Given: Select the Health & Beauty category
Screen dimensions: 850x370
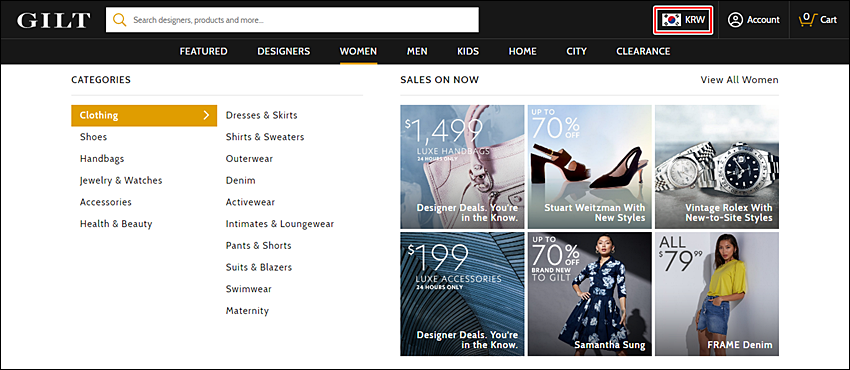Looking at the screenshot, I should [116, 224].
